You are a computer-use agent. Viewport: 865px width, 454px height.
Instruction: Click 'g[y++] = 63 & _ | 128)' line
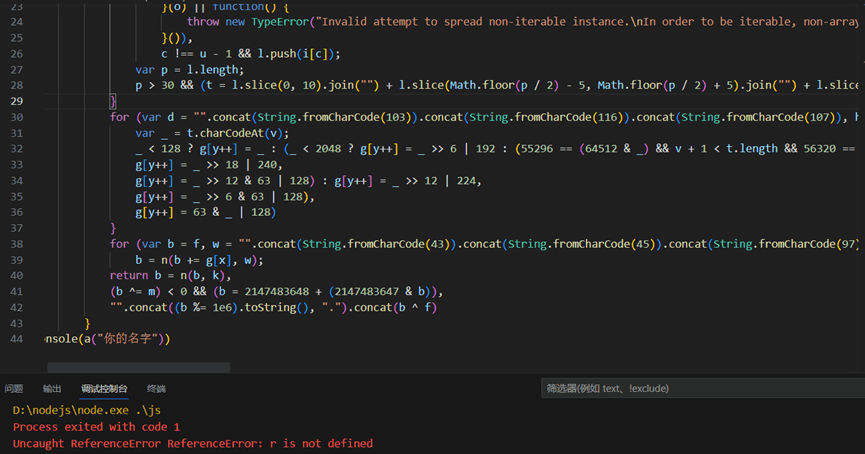click(206, 212)
